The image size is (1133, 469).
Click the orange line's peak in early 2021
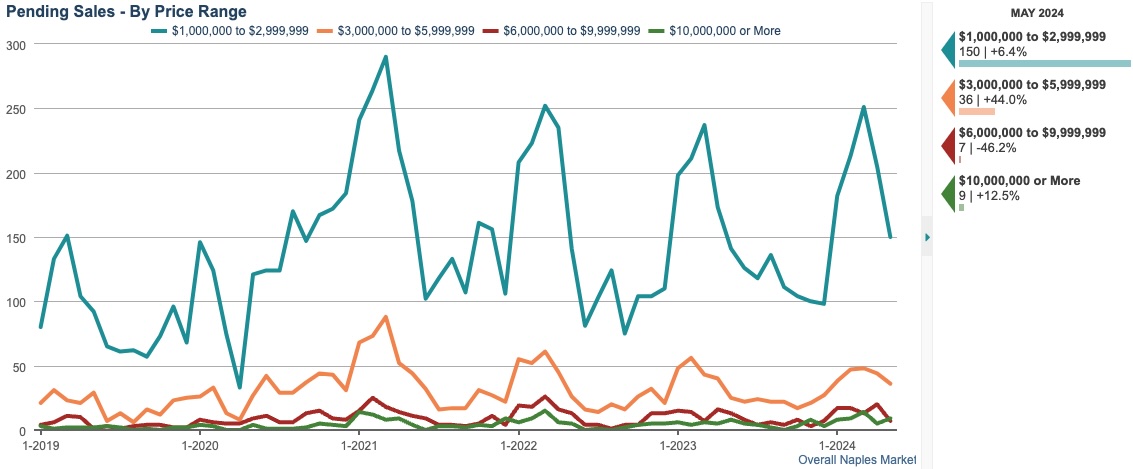(x=386, y=317)
